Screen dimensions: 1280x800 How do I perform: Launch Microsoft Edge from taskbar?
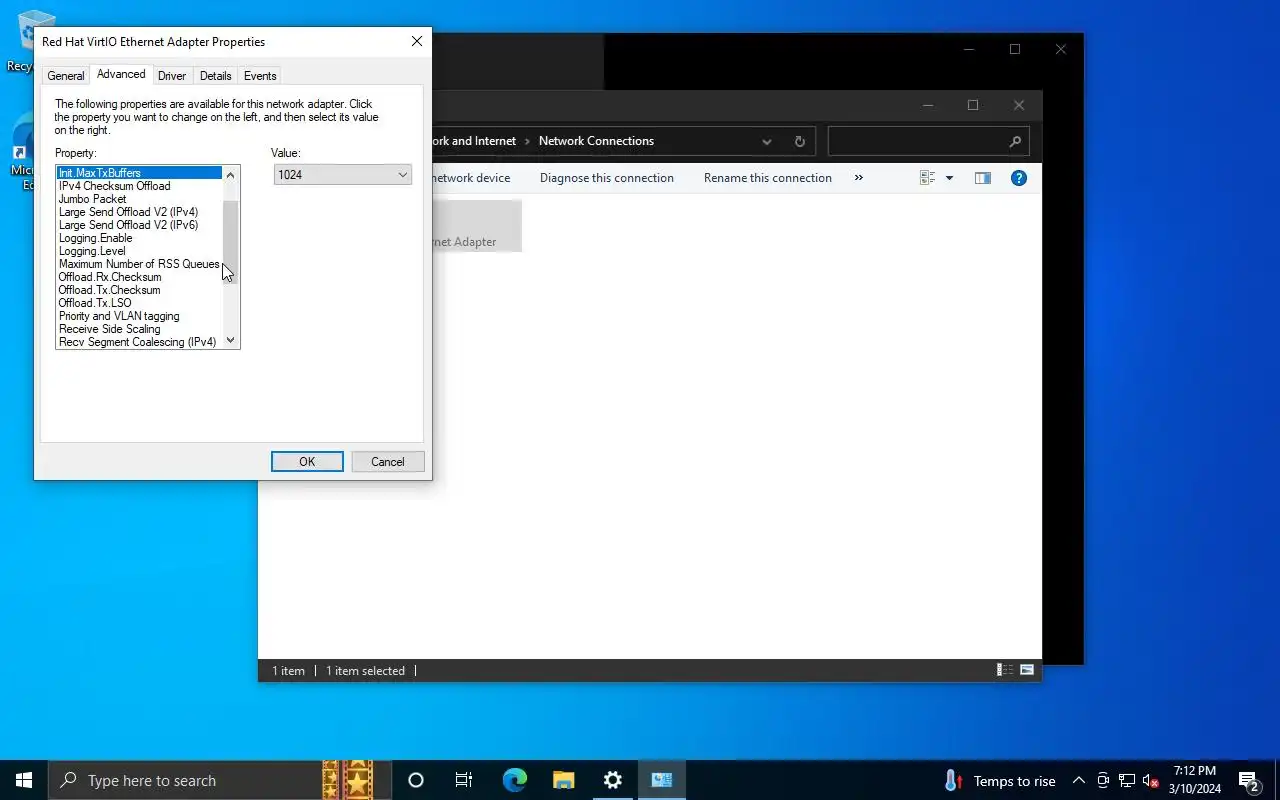[x=514, y=780]
